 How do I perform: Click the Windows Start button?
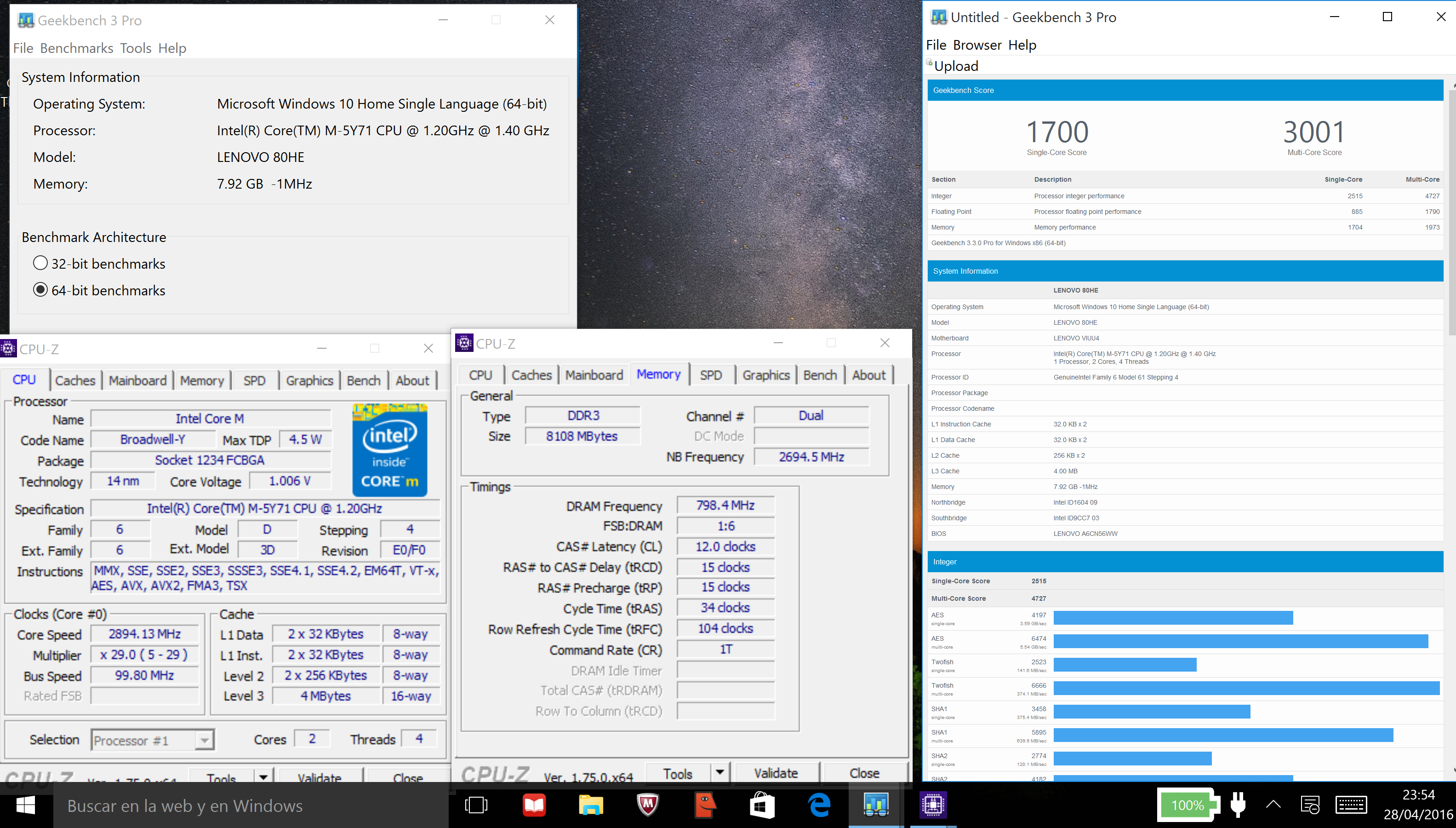26,805
